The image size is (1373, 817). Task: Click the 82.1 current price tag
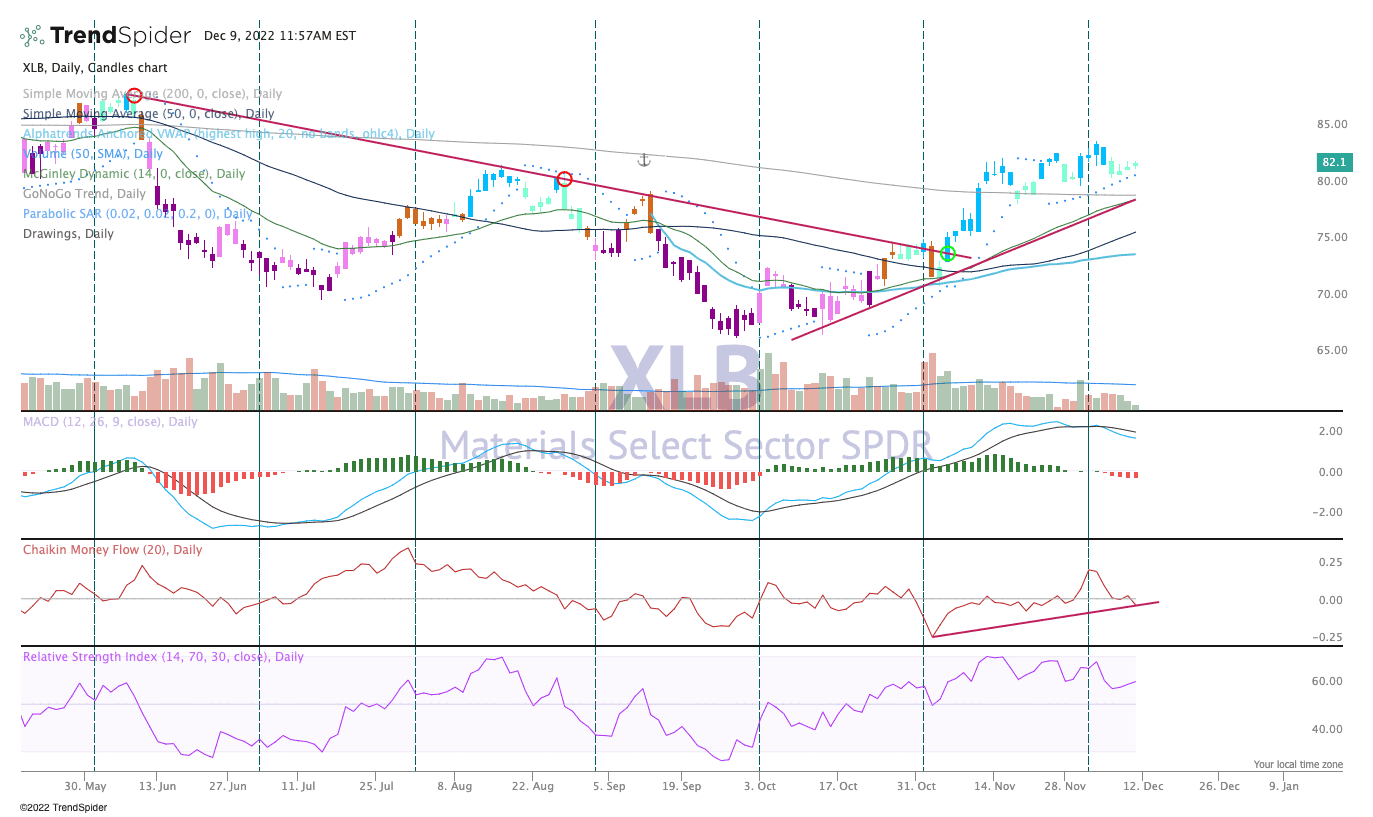[x=1334, y=162]
